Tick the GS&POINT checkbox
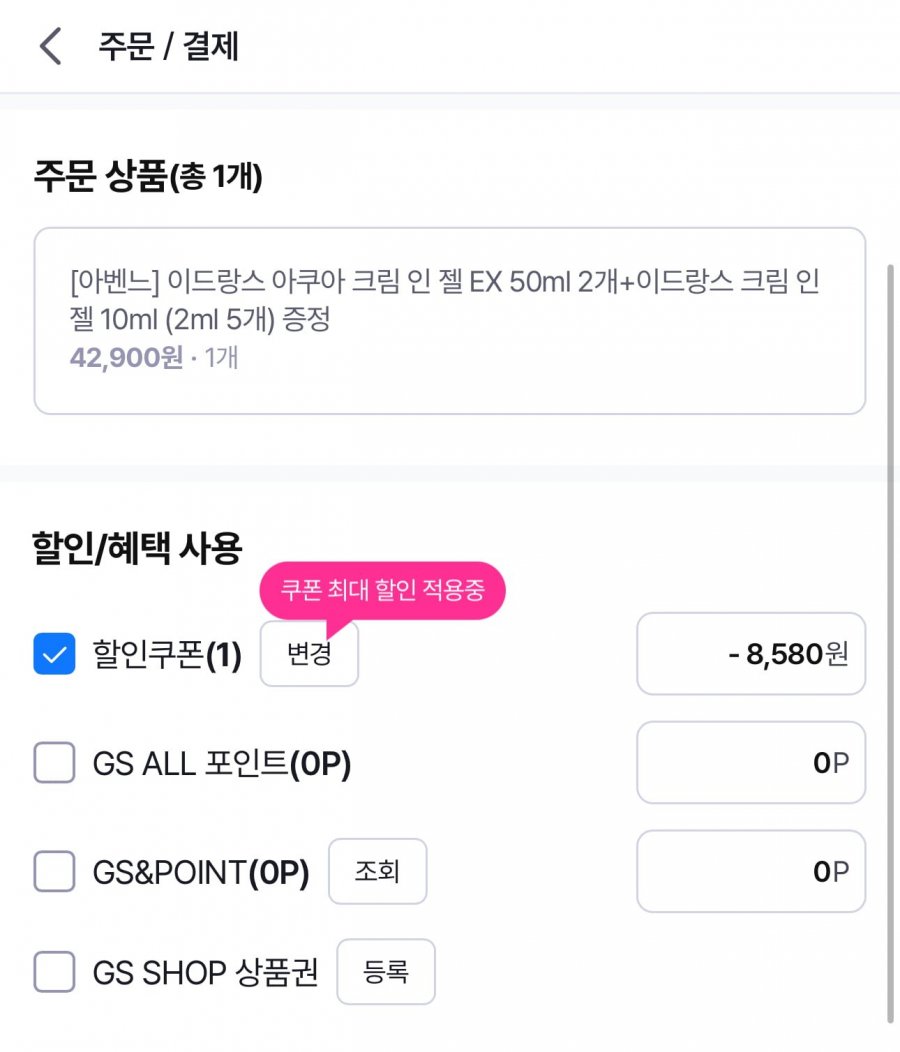Viewport: 900px width, 1052px height. (54, 873)
